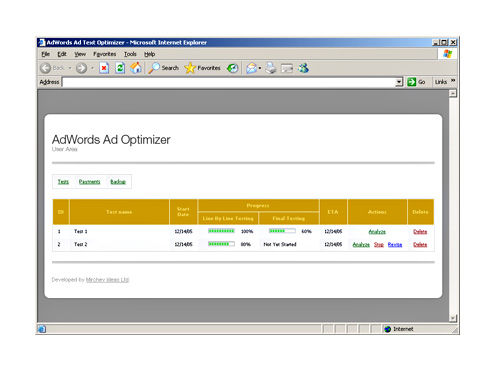
Task: Click the Windows flag logo icon
Action: (x=448, y=54)
